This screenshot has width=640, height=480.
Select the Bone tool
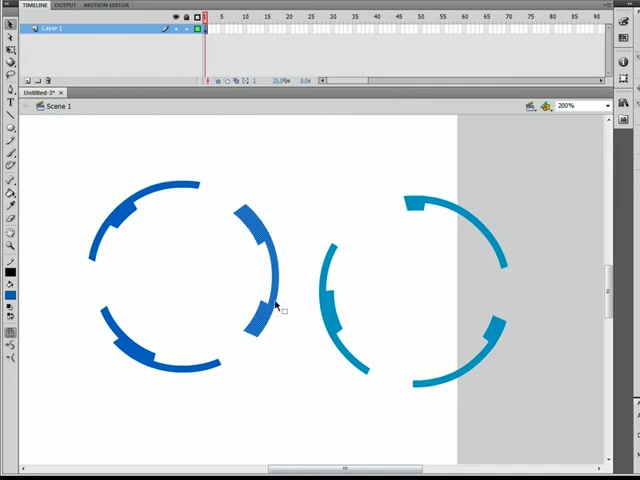coord(10,180)
